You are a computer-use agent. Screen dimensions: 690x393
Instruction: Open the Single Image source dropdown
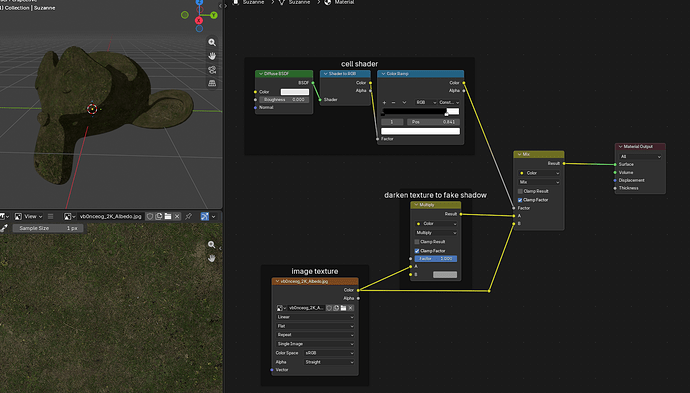point(315,344)
